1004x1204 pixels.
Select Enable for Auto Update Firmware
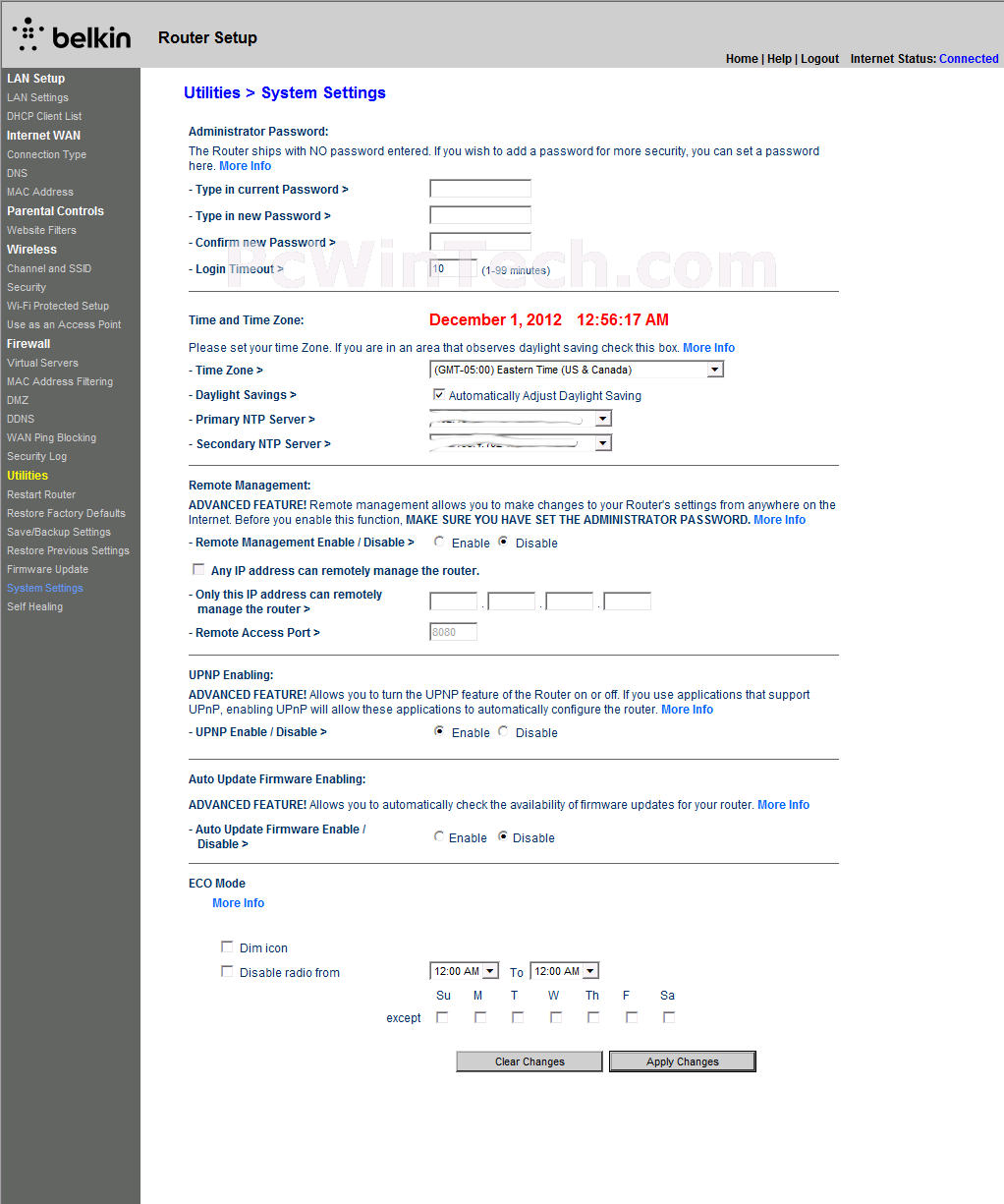(x=439, y=836)
